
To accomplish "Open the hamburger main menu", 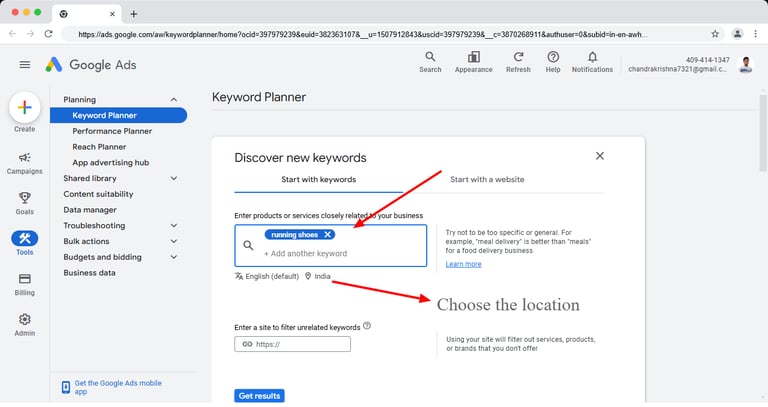I will coord(24,65).
